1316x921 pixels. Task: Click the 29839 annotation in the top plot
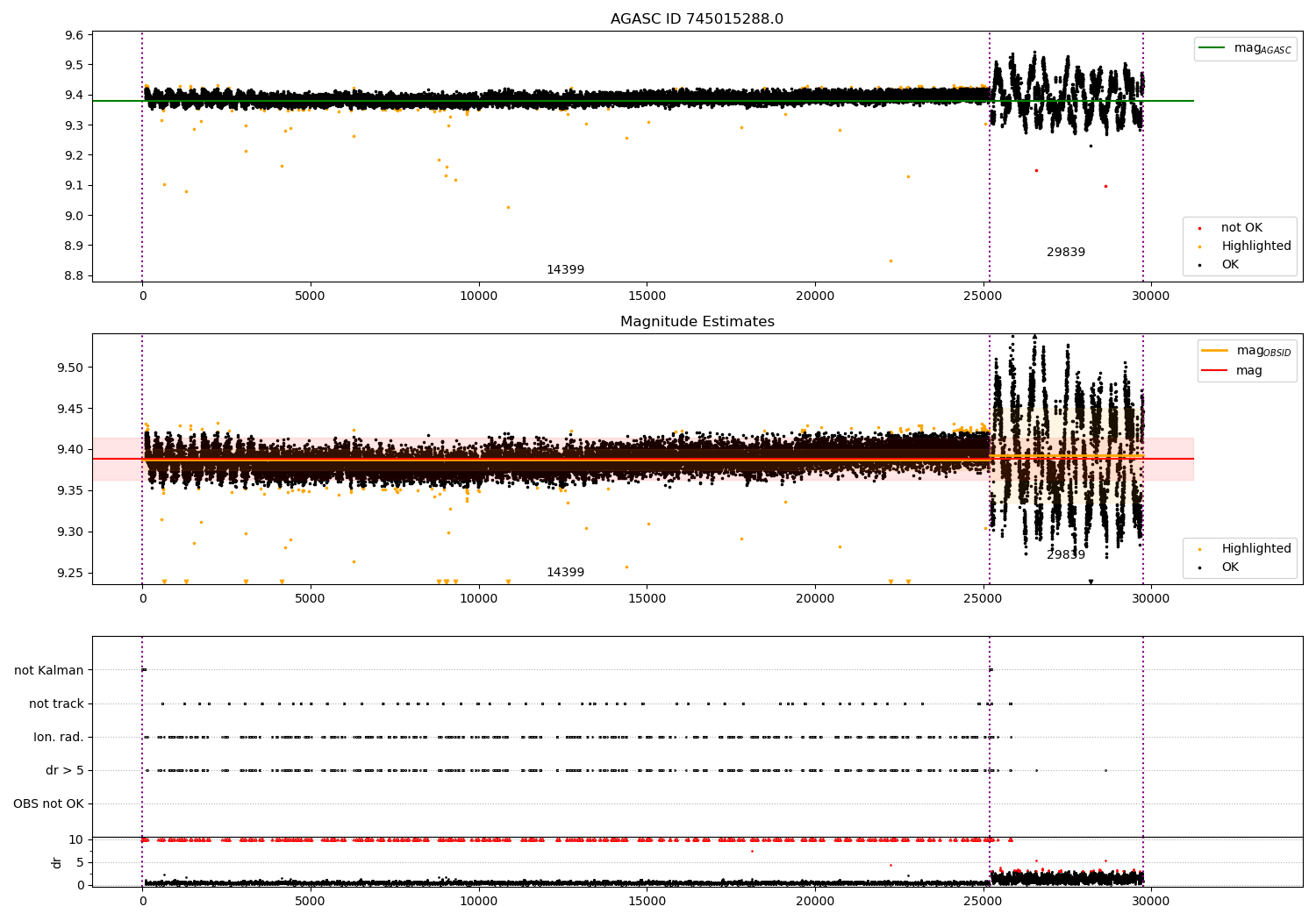coord(1065,253)
